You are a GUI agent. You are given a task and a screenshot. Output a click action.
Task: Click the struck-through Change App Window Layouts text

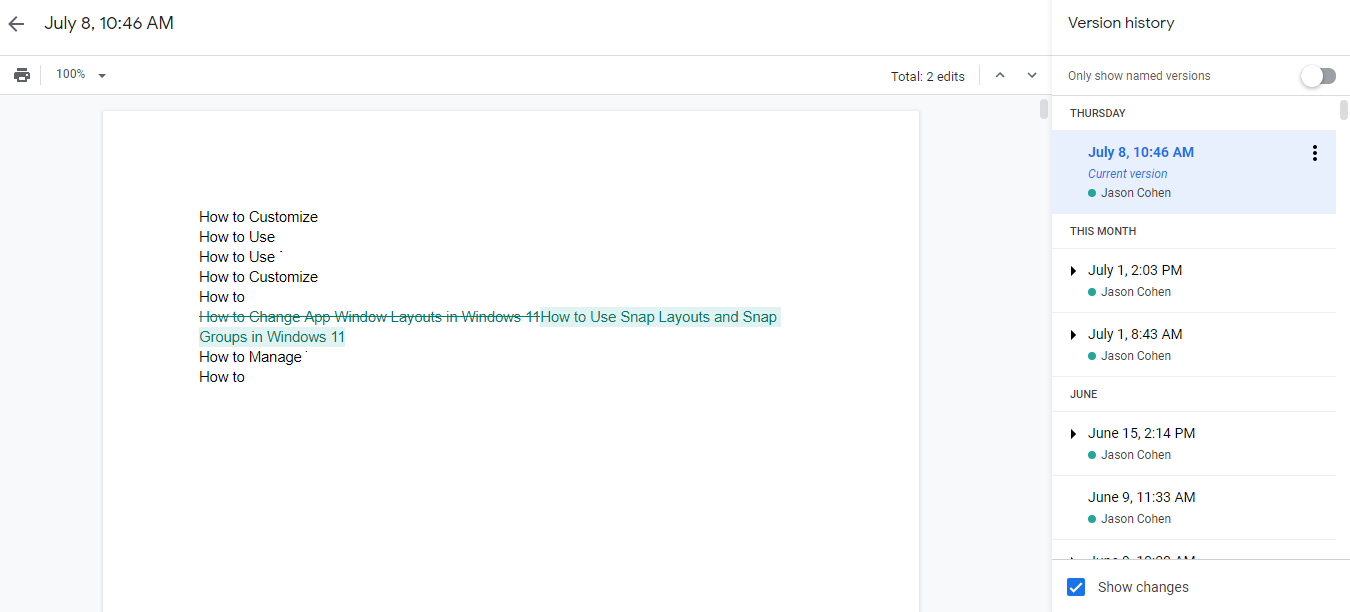[369, 317]
